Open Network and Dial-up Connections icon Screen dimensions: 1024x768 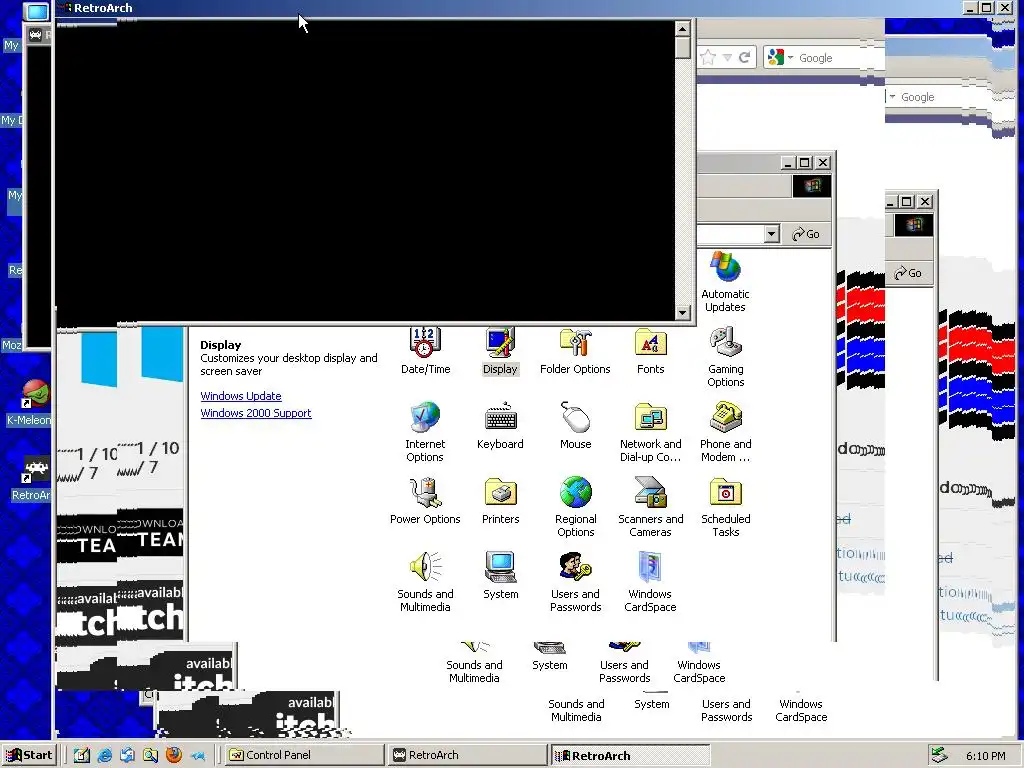tap(650, 432)
